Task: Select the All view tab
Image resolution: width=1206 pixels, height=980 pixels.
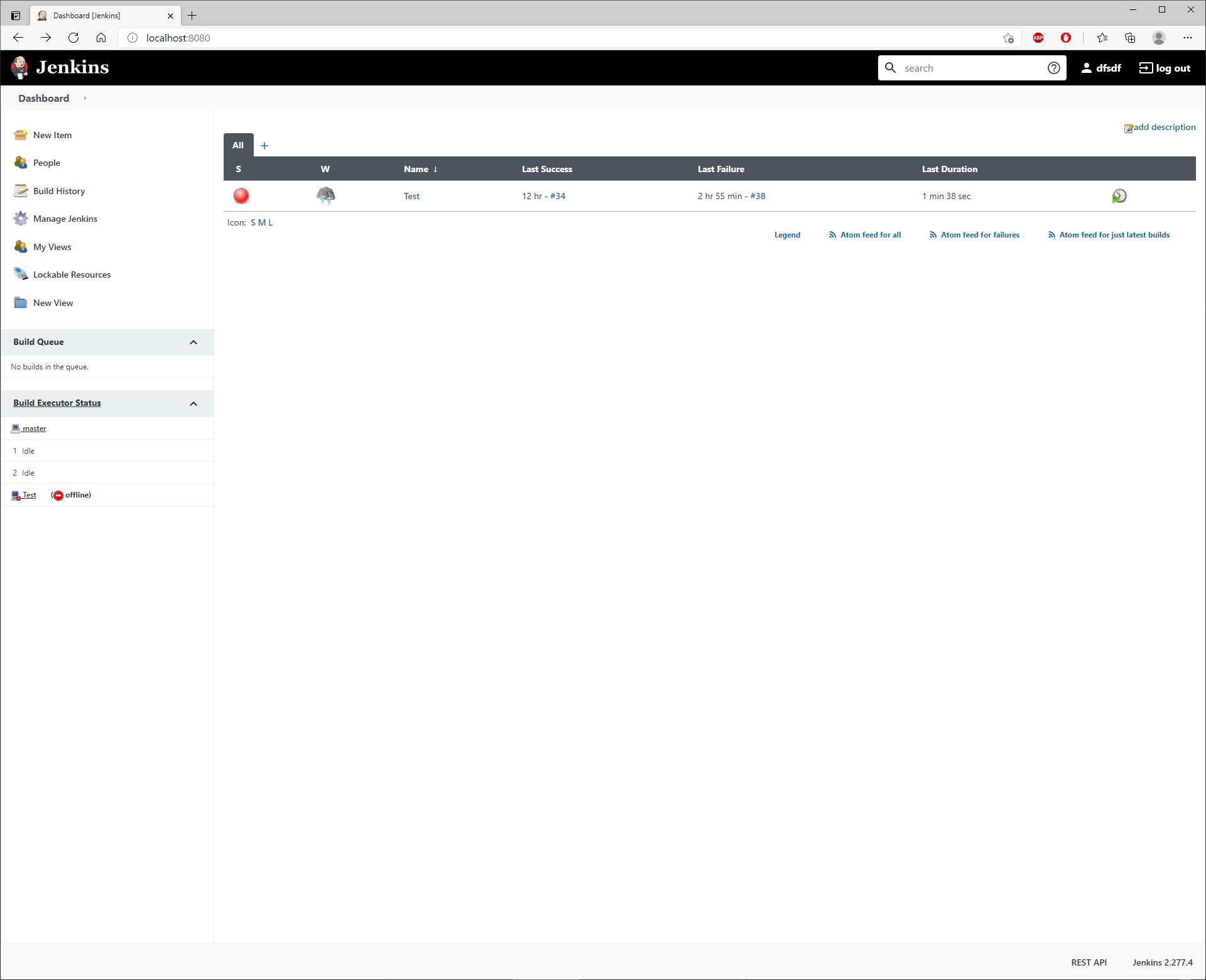Action: (238, 145)
